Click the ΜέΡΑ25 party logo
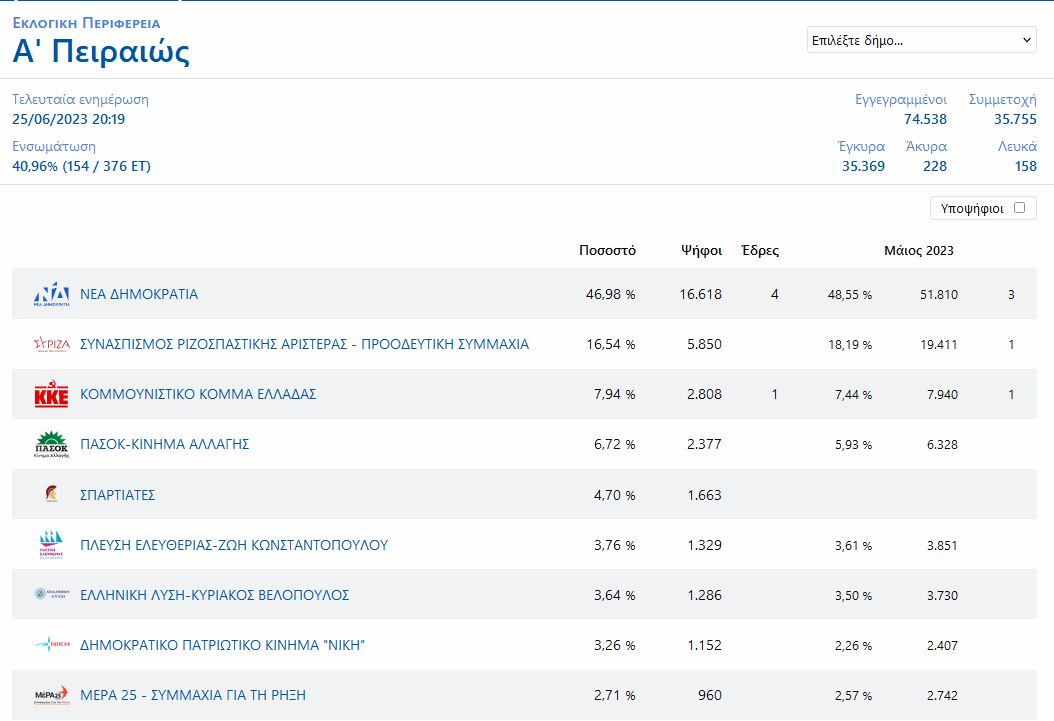 click(x=51, y=695)
